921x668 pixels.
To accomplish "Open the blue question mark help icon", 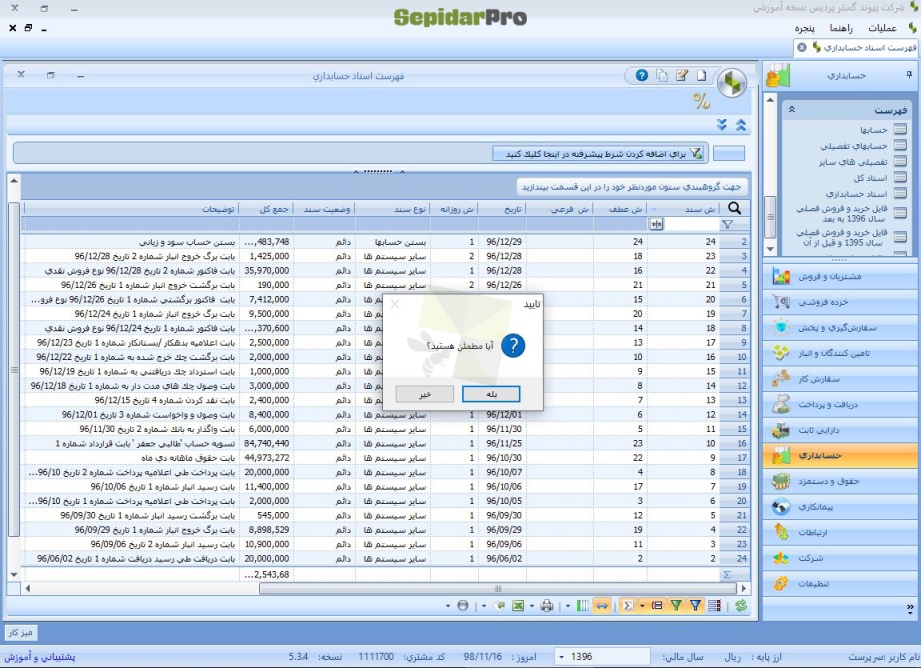I will click(x=641, y=75).
